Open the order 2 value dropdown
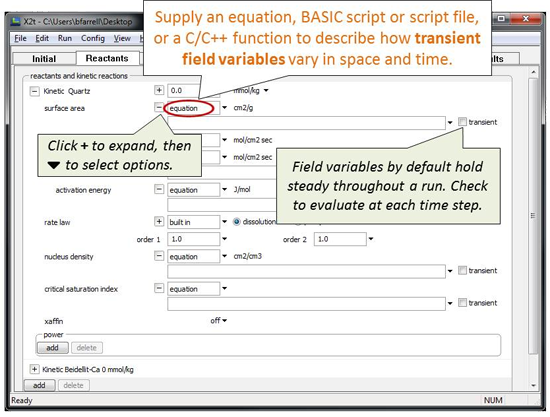550x417 pixels. click(371, 239)
